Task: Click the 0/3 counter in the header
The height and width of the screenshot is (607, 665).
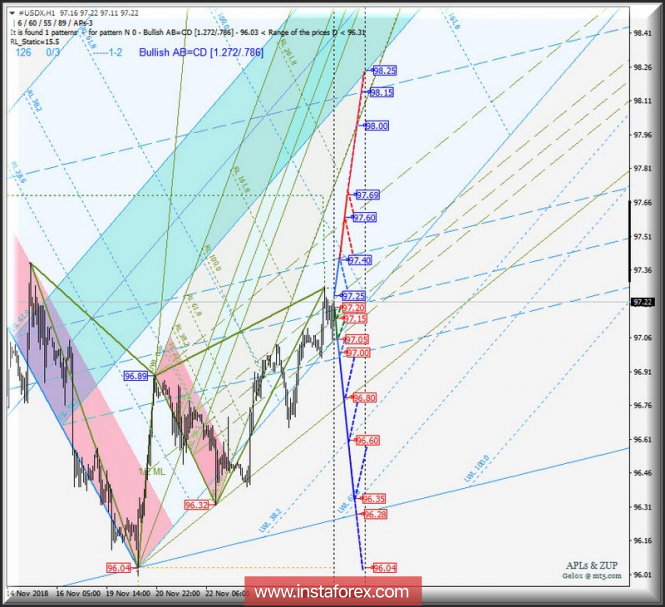Action: click(x=53, y=52)
